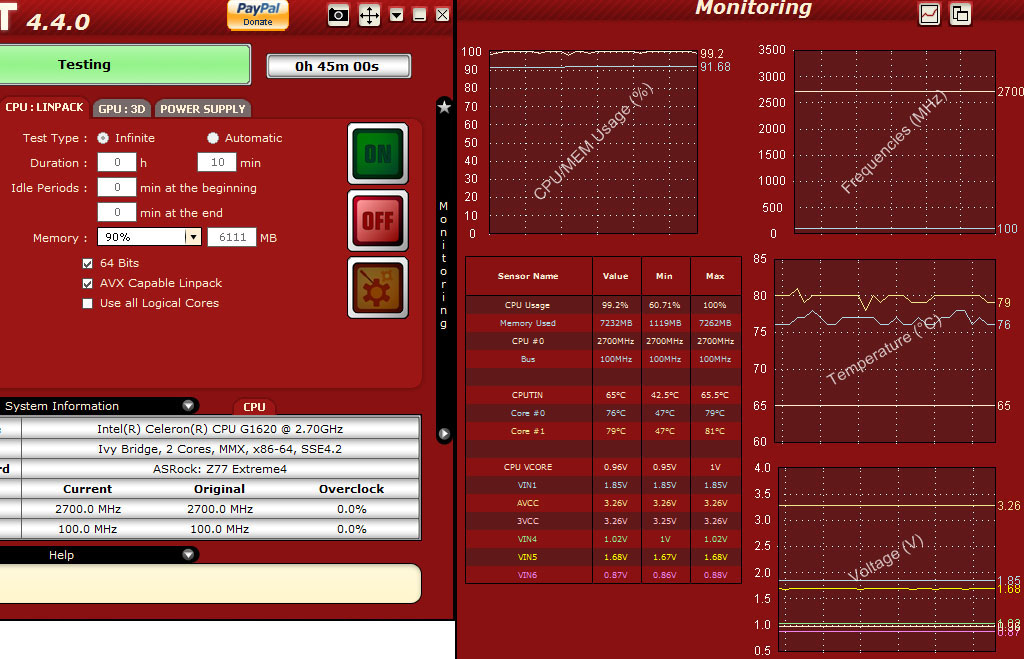Take a screenshot with the camera icon
This screenshot has width=1024, height=659.
tap(338, 15)
